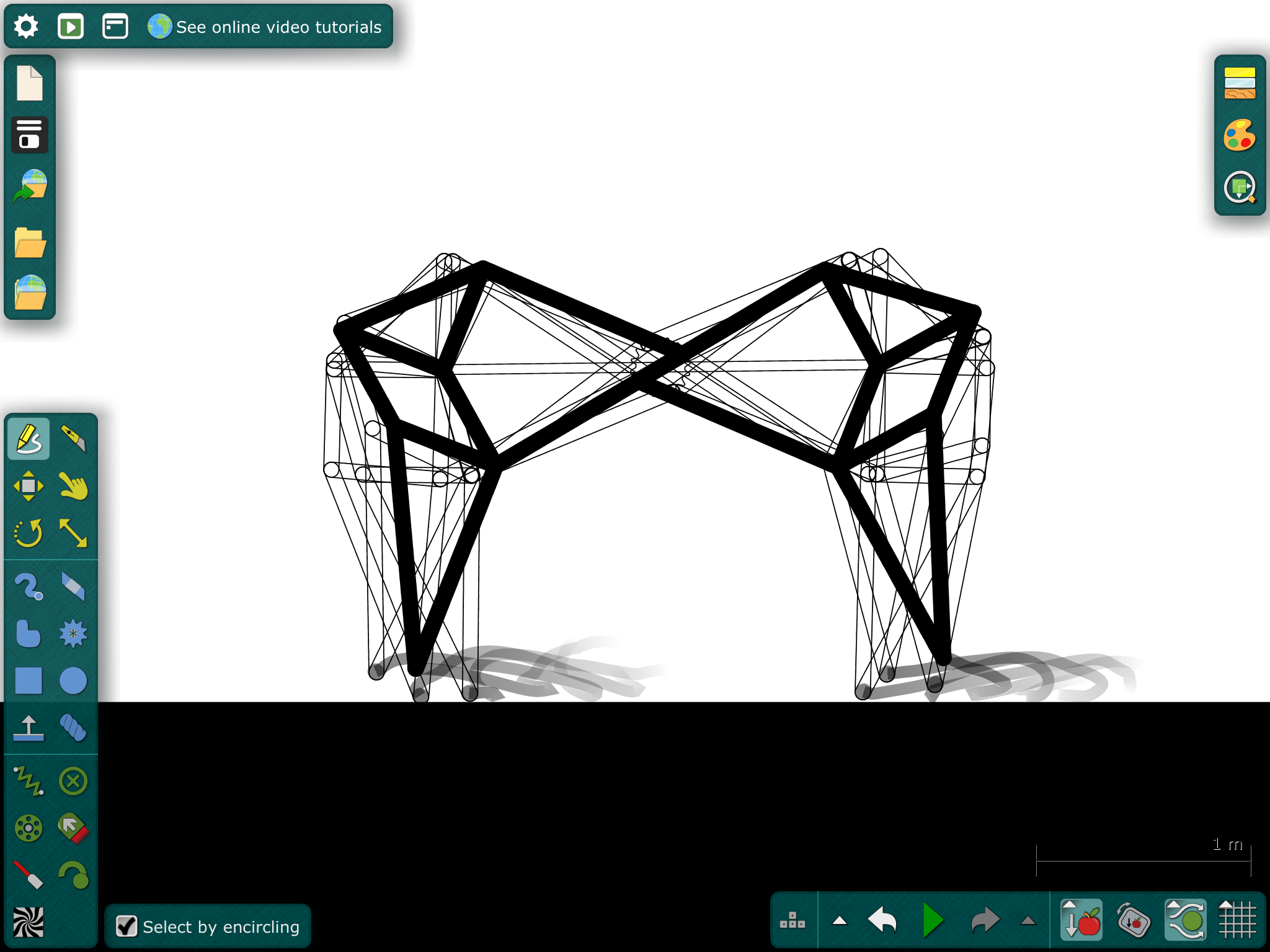1270x952 pixels.
Task: Select the Spring tool
Action: (29, 781)
